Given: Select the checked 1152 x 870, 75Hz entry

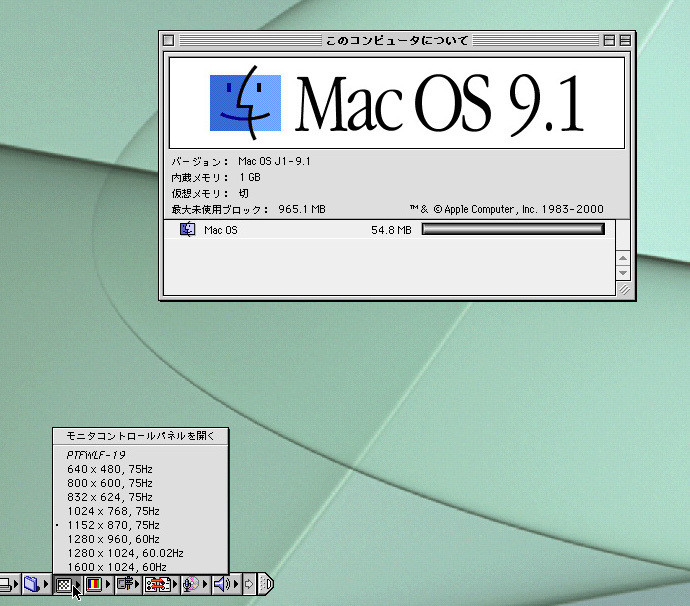Looking at the screenshot, I should pyautogui.click(x=140, y=525).
